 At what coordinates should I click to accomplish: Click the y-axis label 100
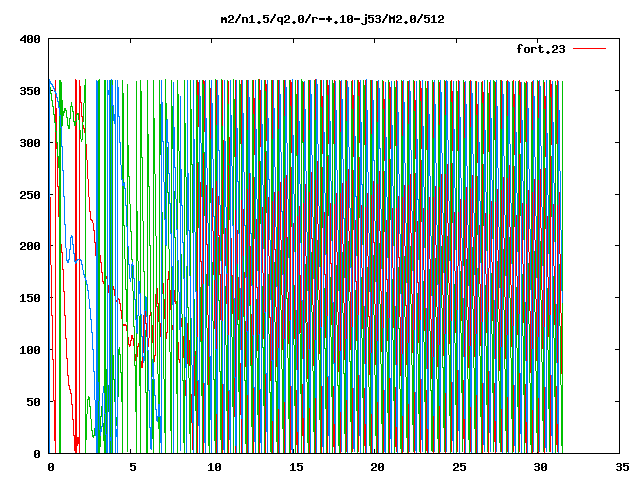coord(30,350)
